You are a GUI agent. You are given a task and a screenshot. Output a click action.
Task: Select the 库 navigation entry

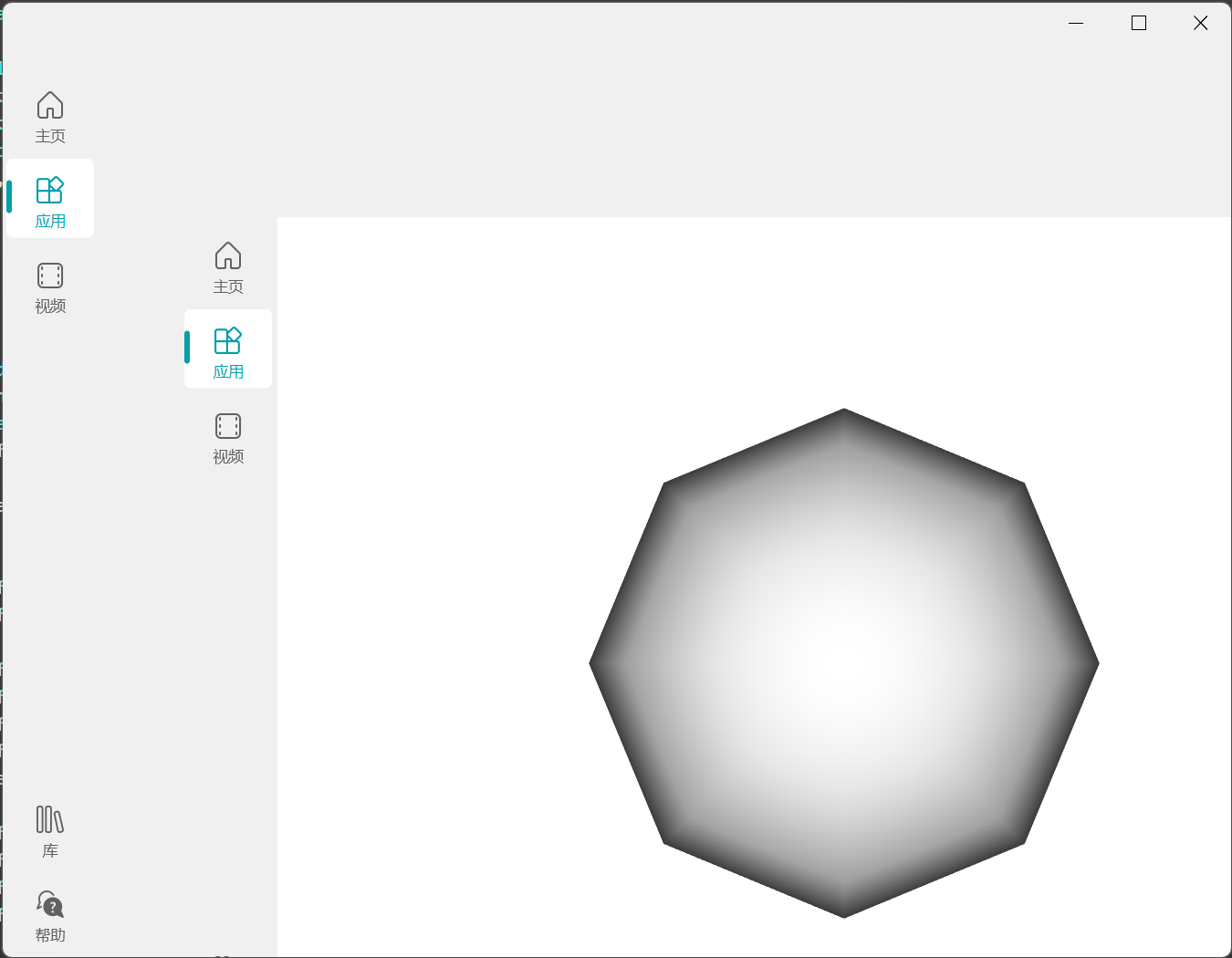coord(49,831)
